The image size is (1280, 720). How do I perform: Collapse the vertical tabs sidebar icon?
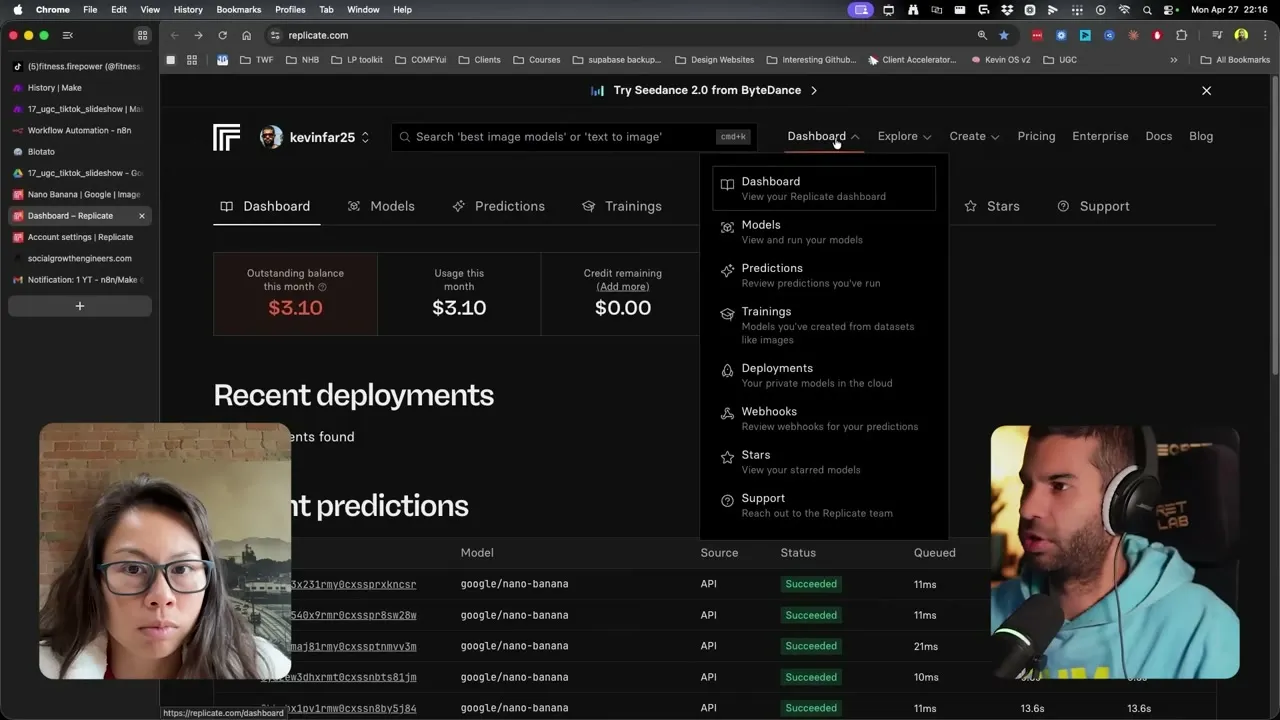click(x=68, y=35)
